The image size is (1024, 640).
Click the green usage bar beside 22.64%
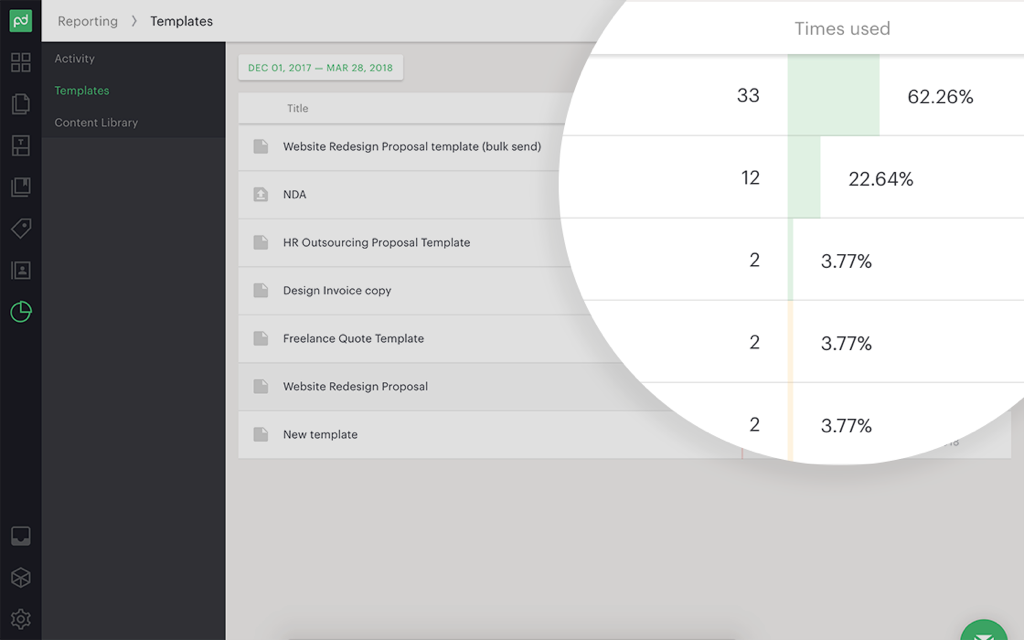[x=804, y=178]
